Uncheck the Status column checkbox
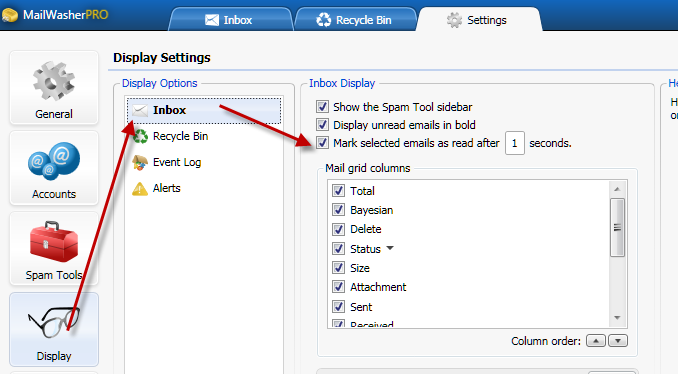 tap(339, 249)
